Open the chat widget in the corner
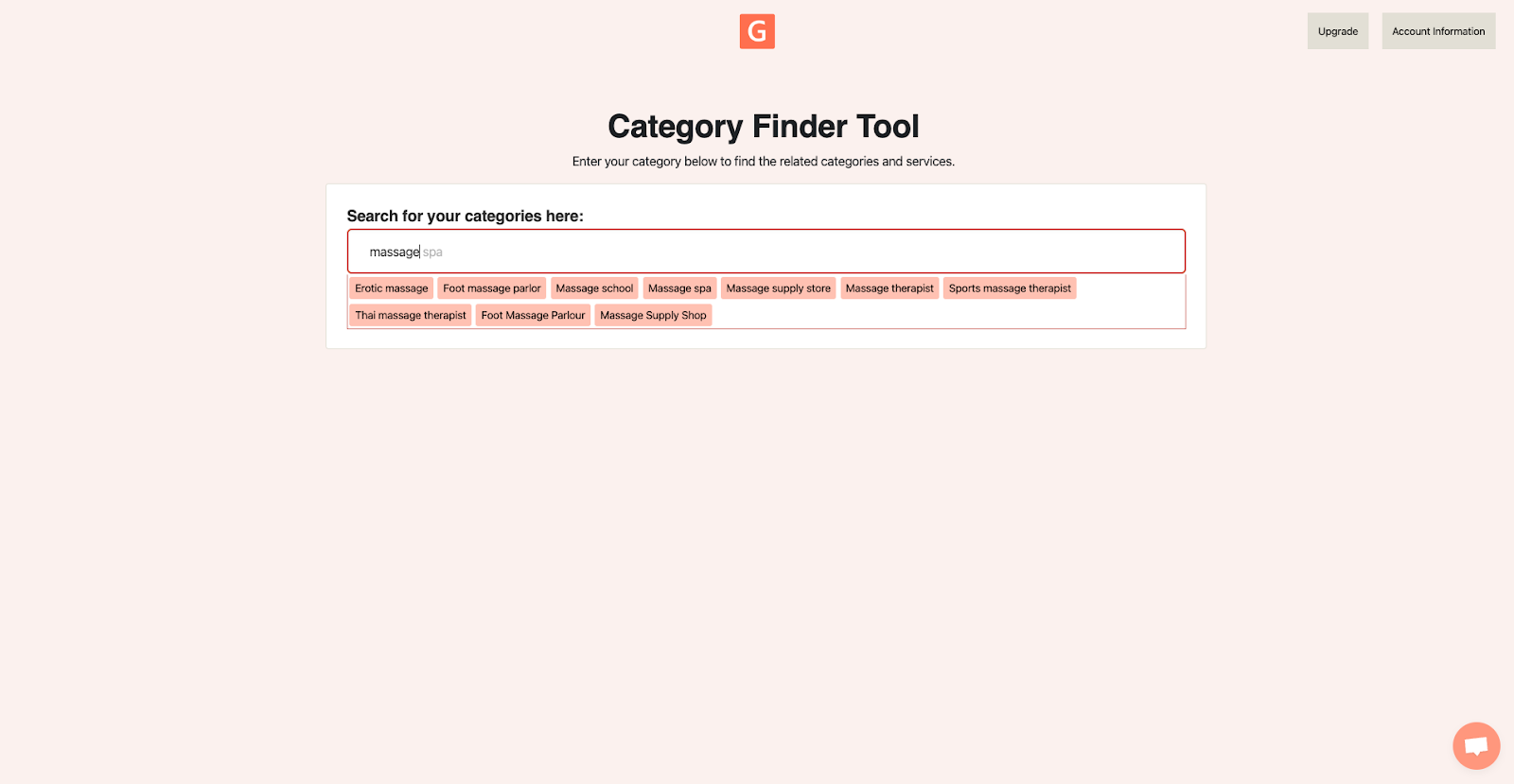Screen dimensions: 1514x784 (1475, 745)
